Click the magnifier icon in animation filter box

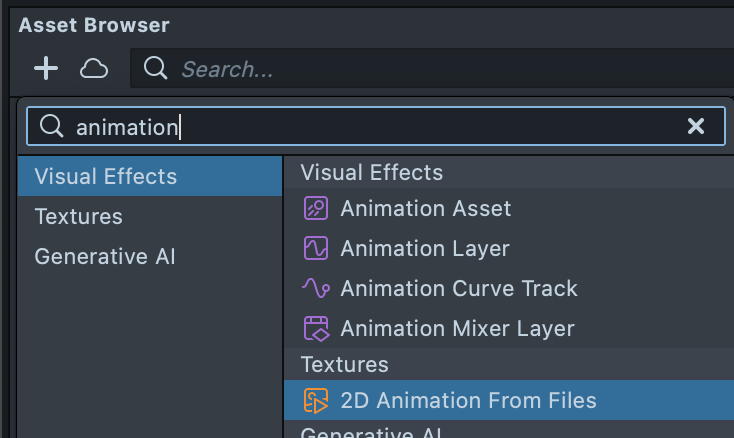click(x=51, y=126)
